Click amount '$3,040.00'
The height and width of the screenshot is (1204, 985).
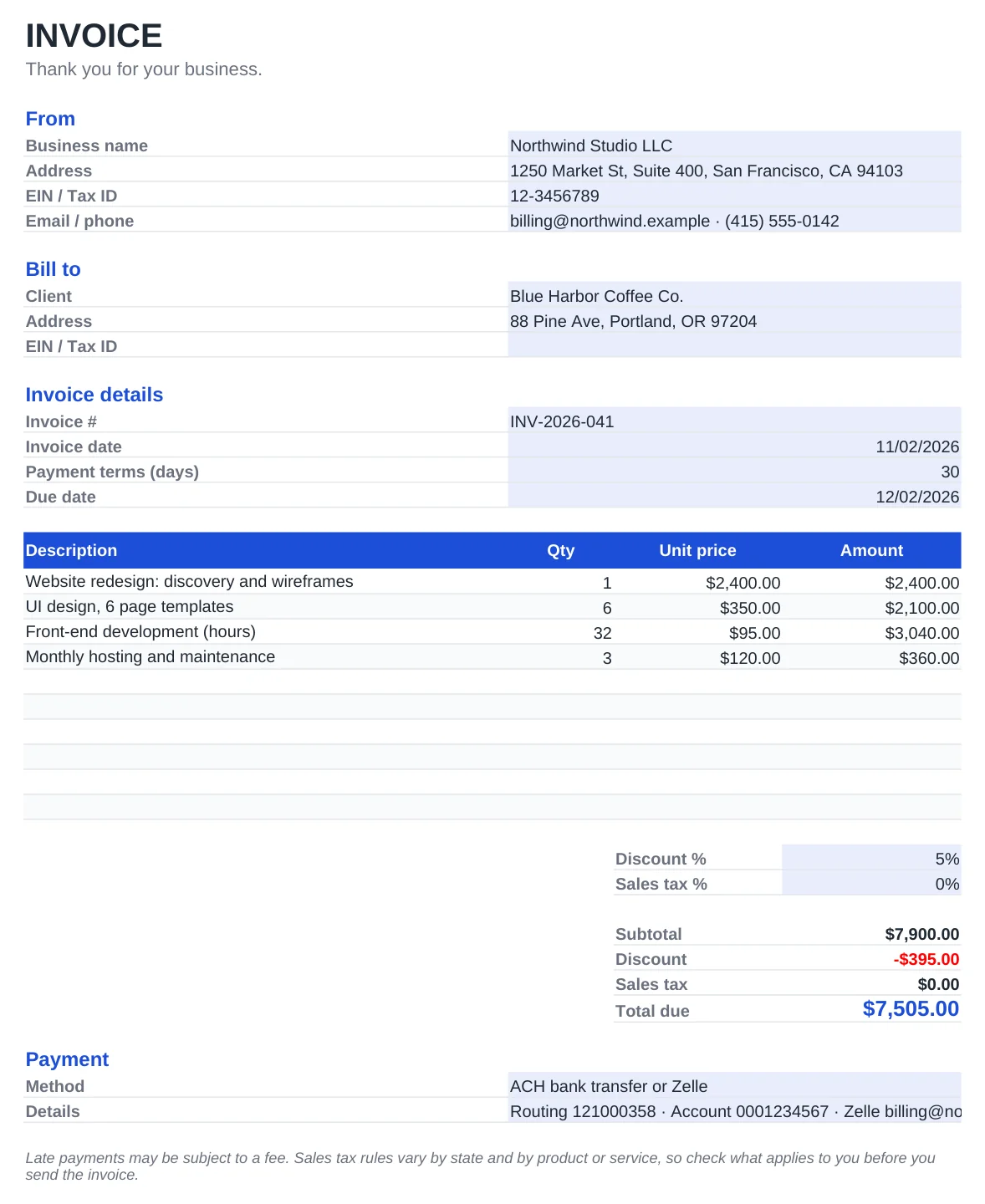(922, 633)
